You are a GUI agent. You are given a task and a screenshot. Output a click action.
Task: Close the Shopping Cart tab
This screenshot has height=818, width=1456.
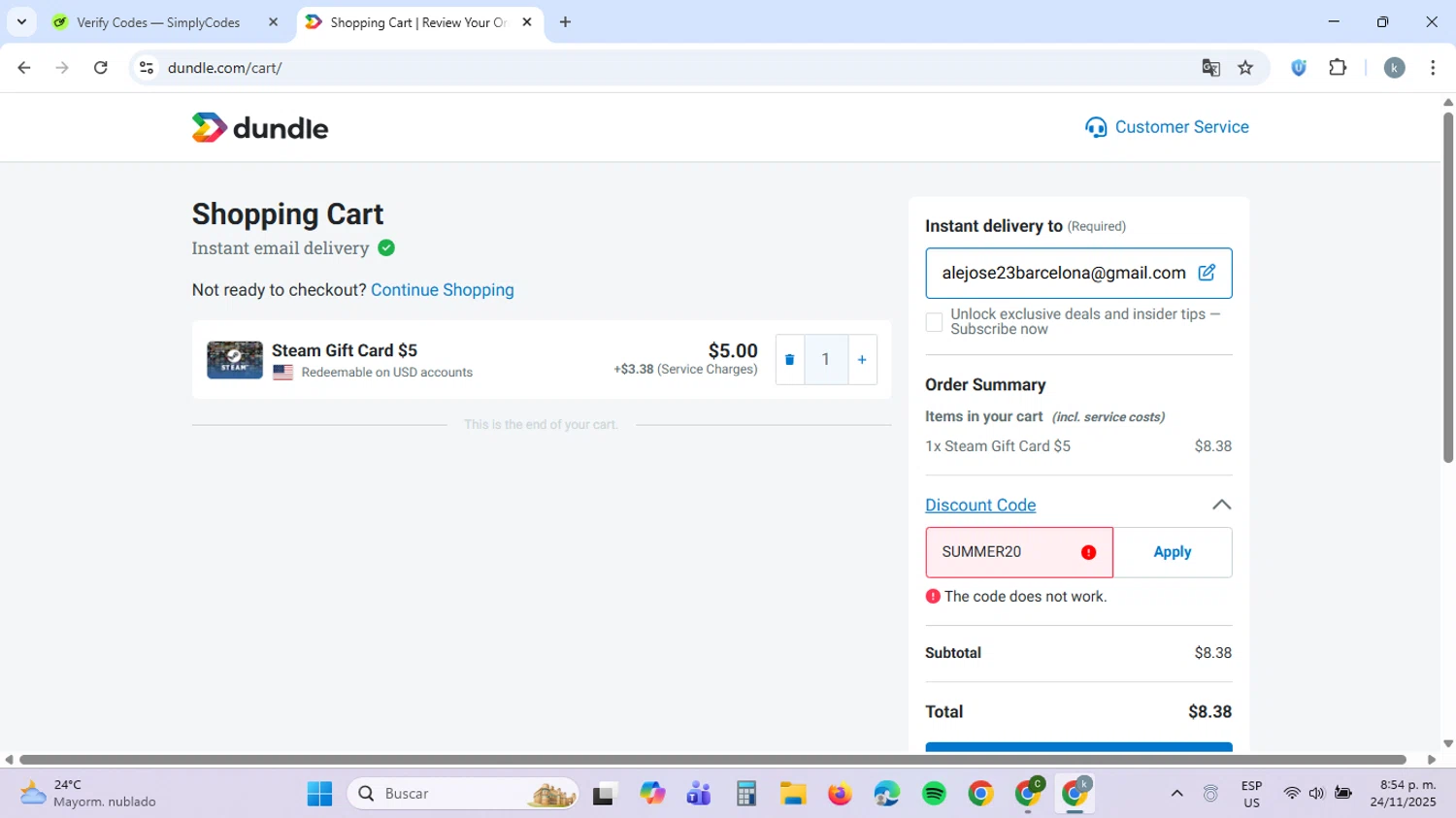[x=527, y=22]
